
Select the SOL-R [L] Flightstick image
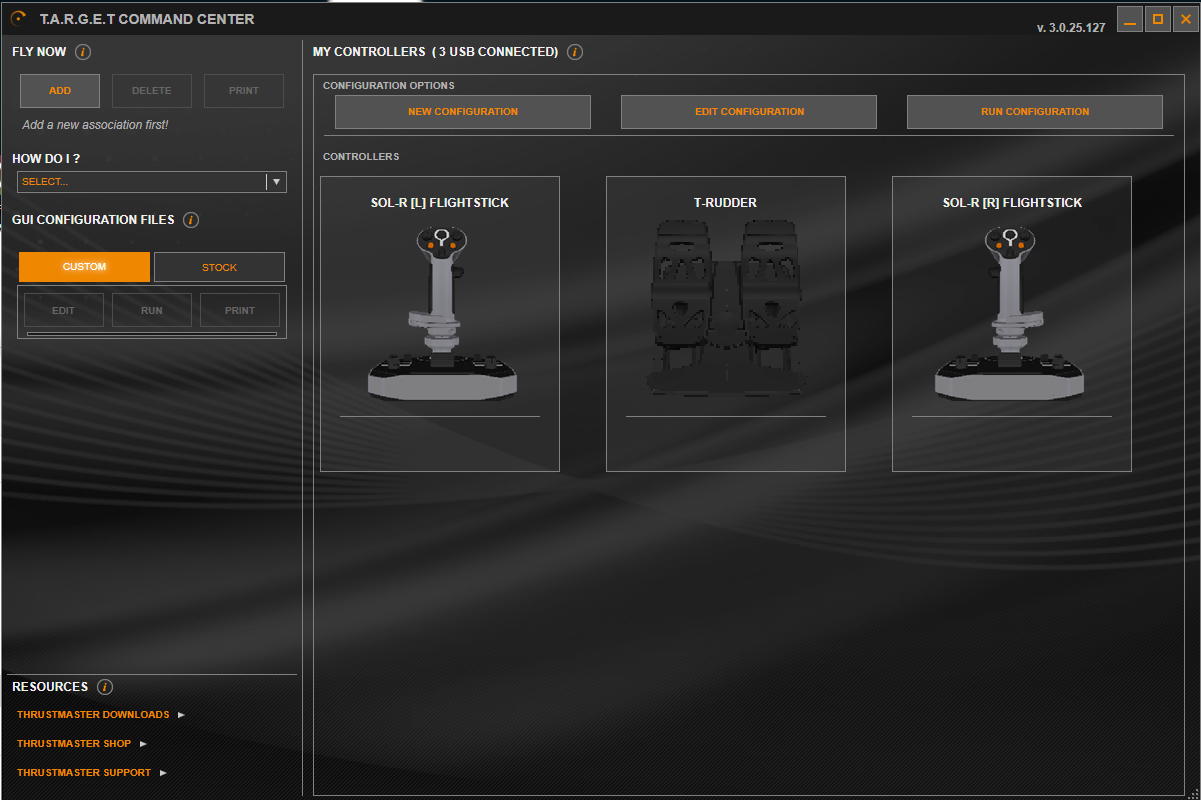[440, 312]
